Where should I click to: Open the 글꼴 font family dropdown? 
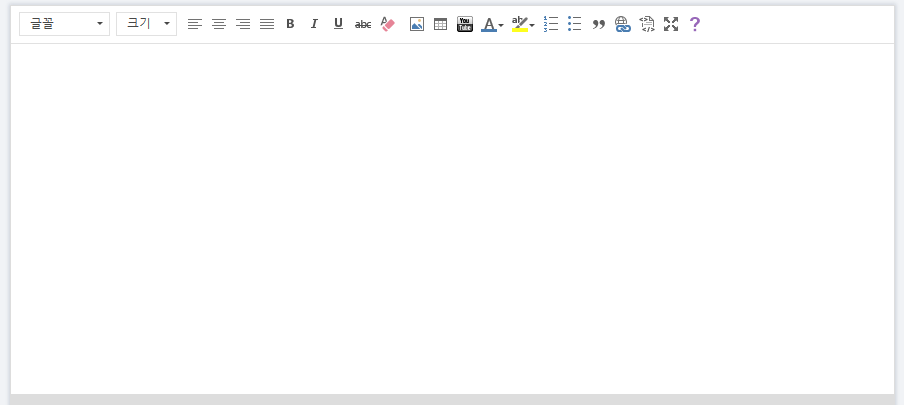pos(64,24)
